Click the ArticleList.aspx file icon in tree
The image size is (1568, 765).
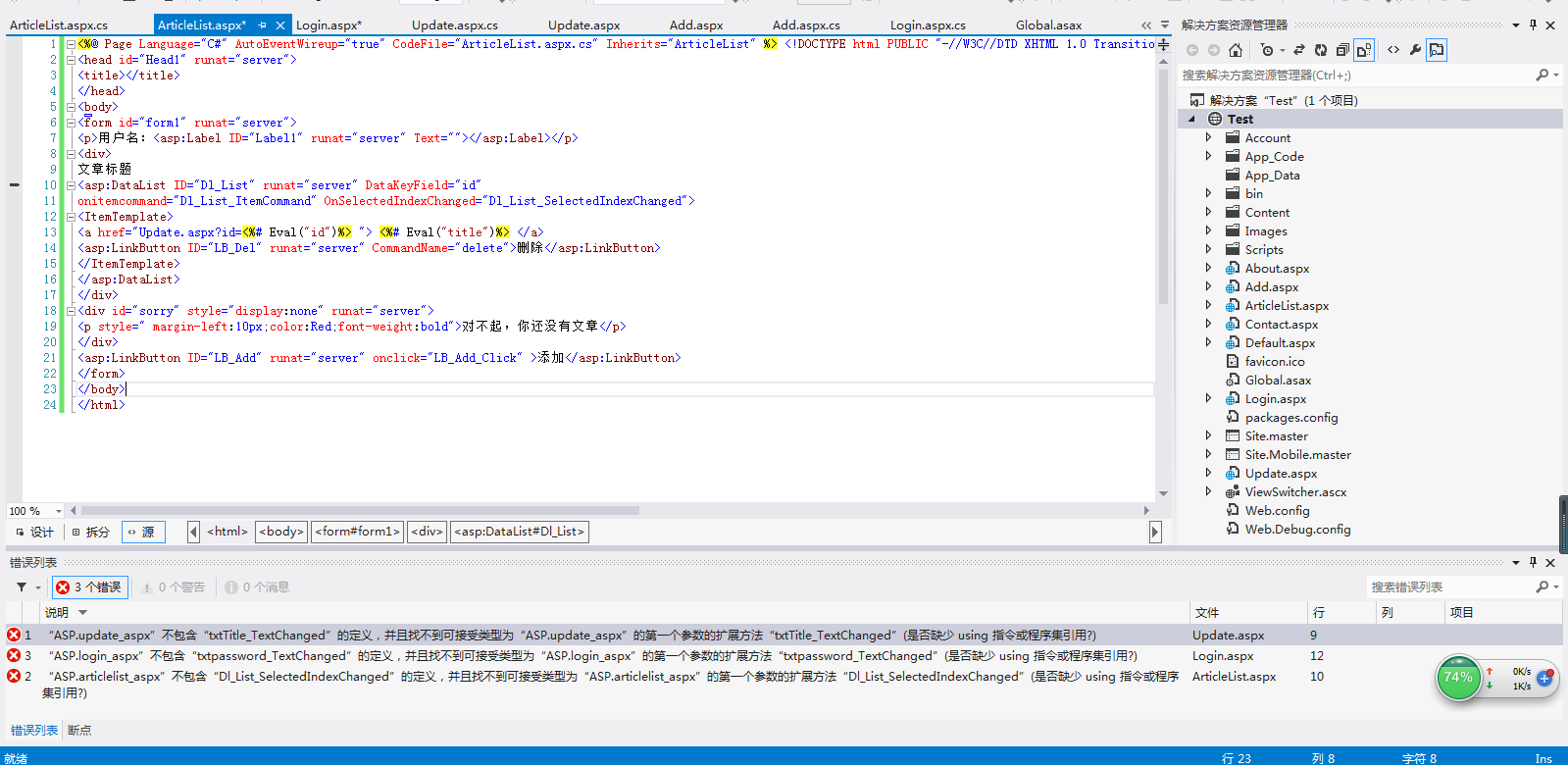1233,305
